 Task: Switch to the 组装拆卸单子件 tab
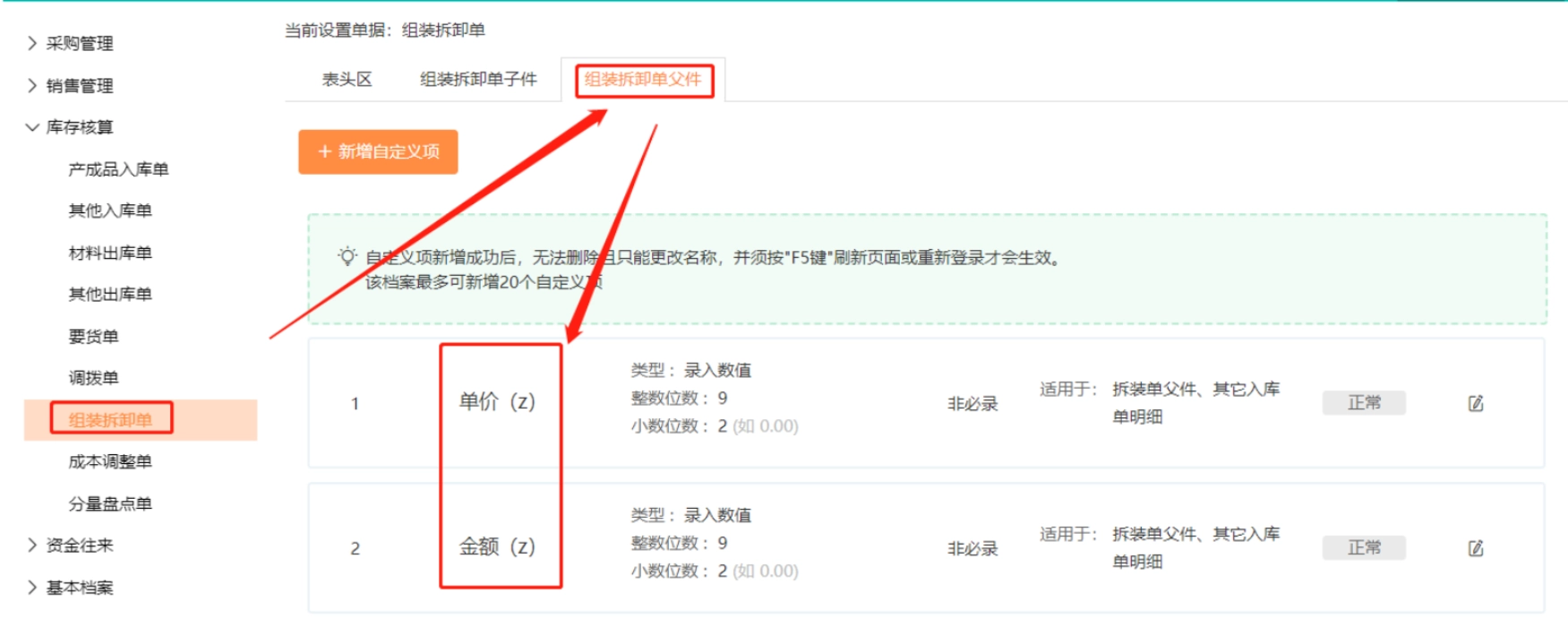[x=478, y=80]
